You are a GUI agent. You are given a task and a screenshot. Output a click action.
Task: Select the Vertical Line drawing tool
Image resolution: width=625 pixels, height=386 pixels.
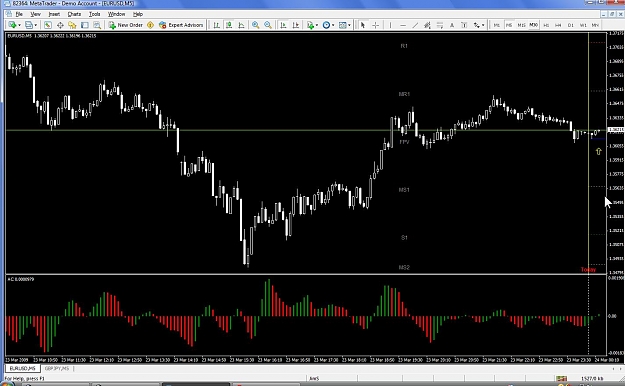[390, 25]
